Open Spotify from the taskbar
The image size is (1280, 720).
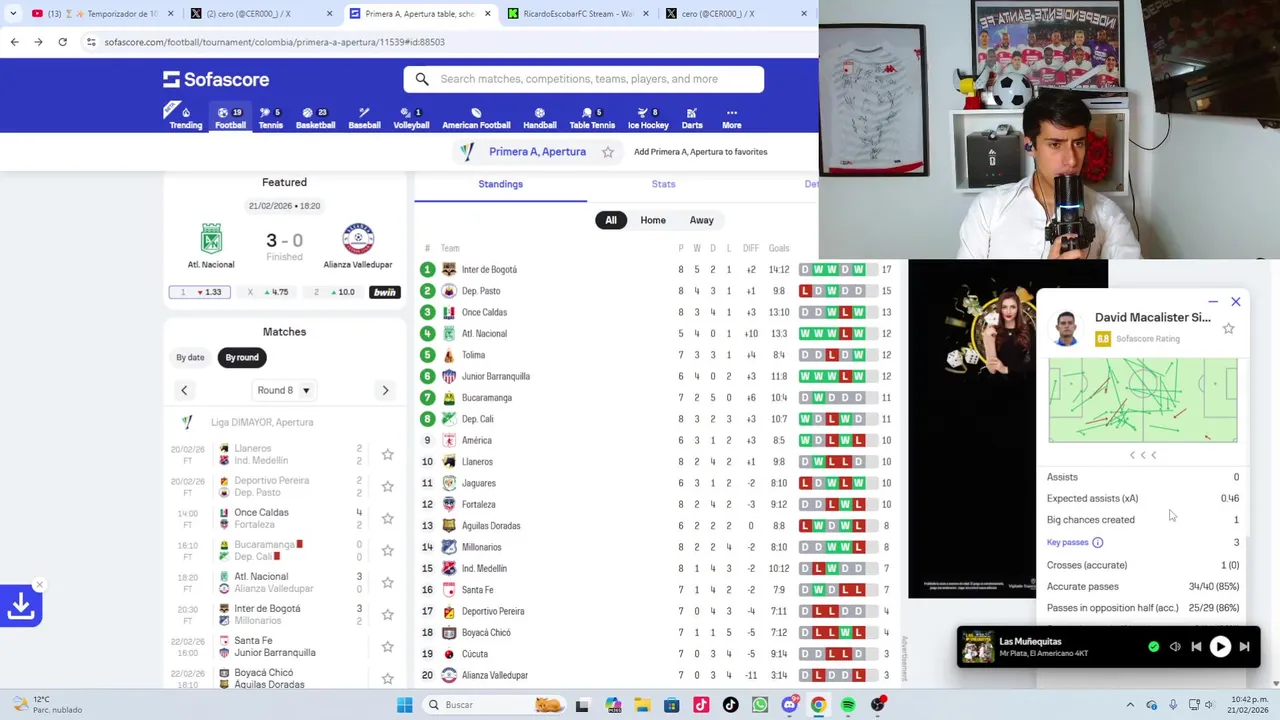coord(848,705)
